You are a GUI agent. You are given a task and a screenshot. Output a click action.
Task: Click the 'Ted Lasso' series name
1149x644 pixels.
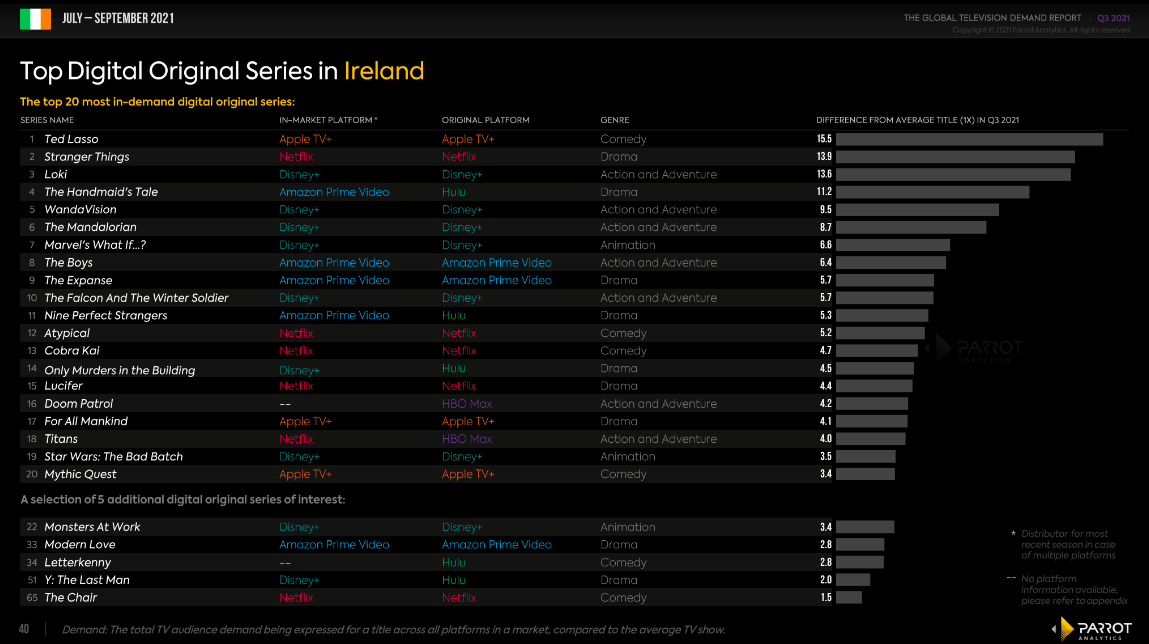[x=71, y=139]
